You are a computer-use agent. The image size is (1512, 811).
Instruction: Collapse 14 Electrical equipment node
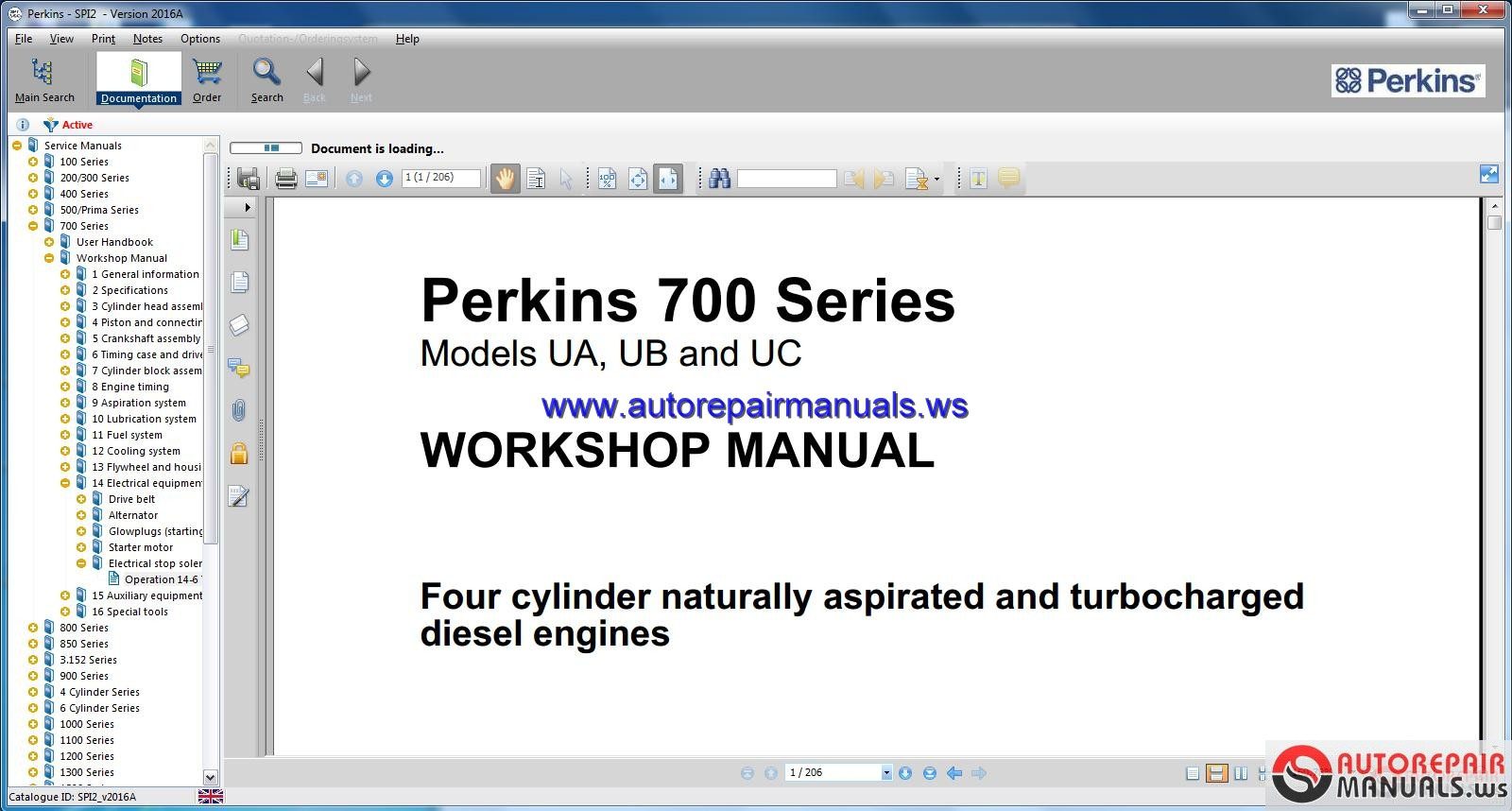(65, 483)
